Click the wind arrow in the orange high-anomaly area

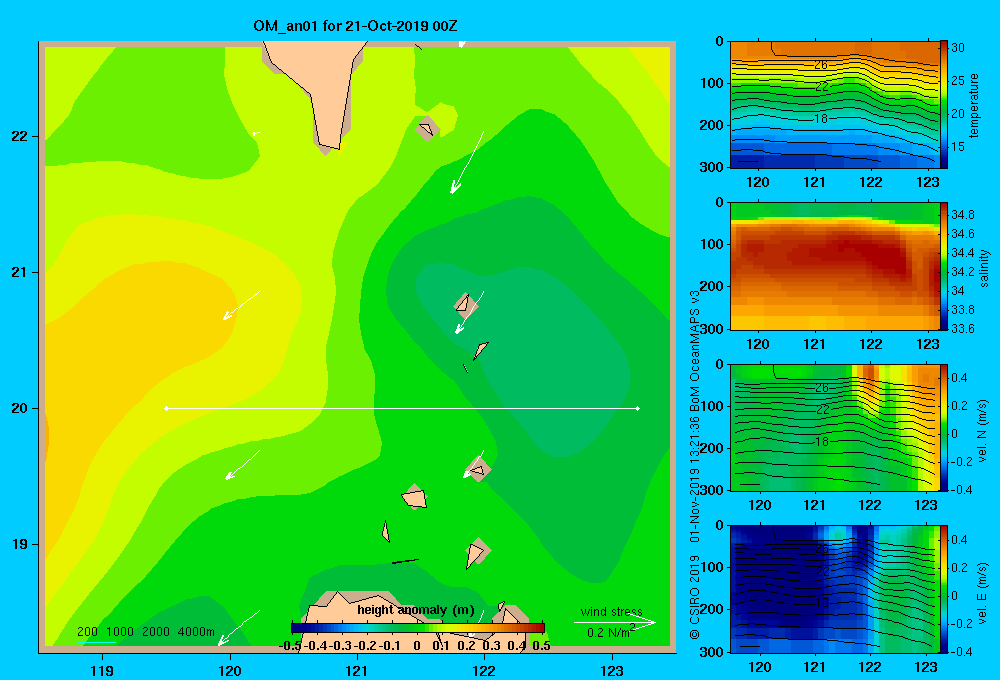pos(241,306)
